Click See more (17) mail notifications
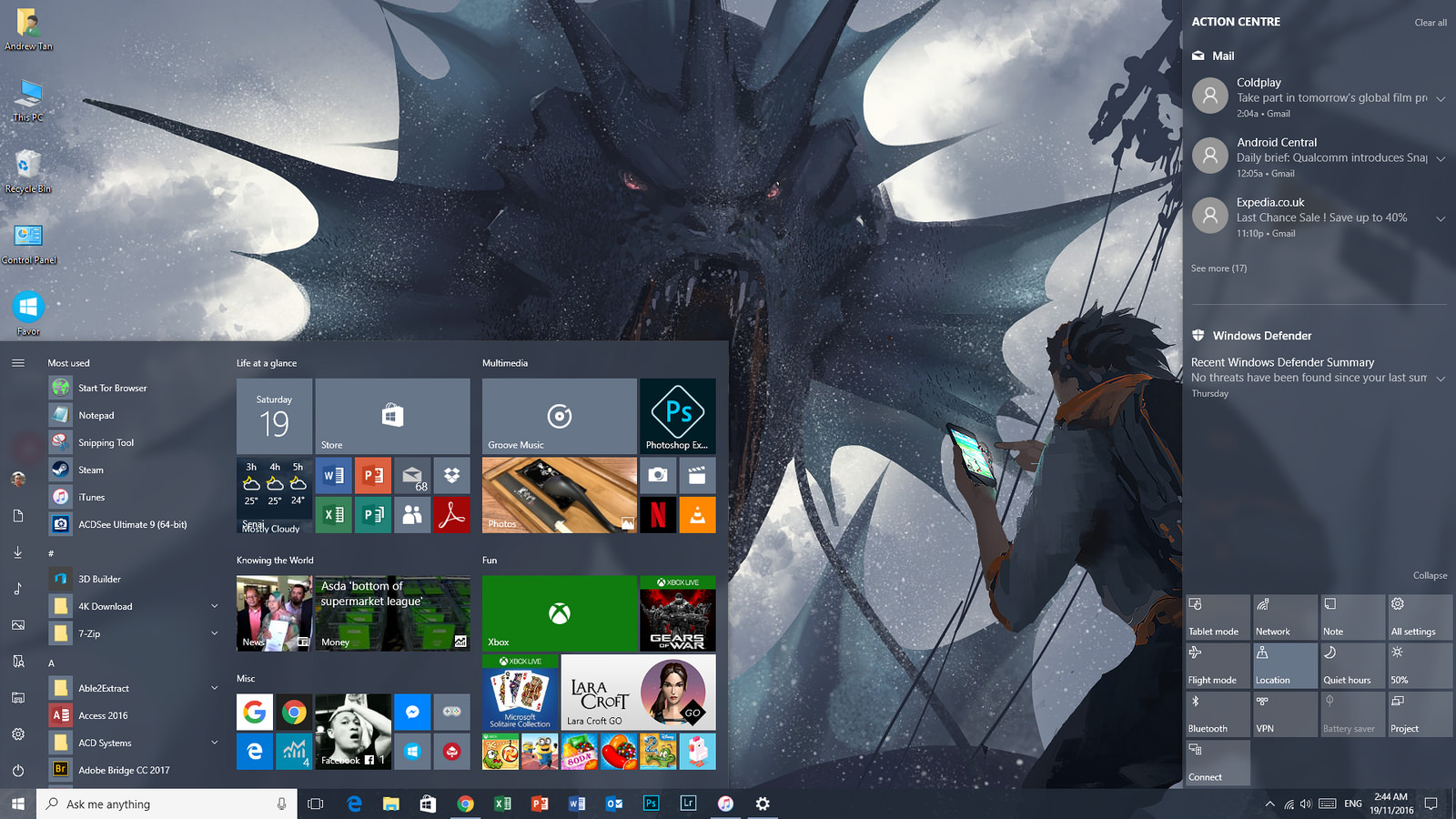Image resolution: width=1456 pixels, height=819 pixels. click(1219, 268)
